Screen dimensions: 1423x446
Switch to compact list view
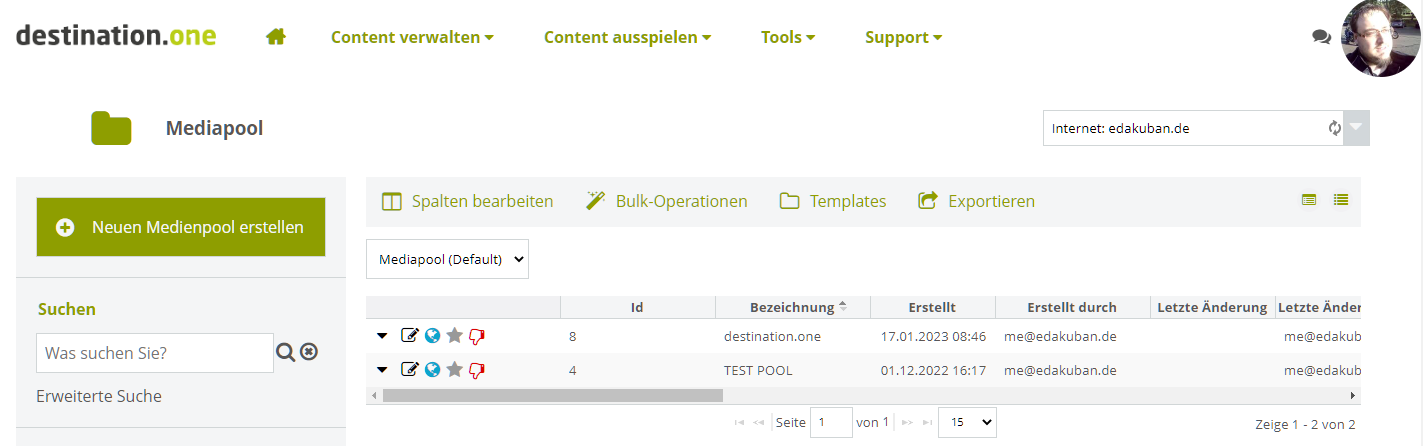pos(1341,200)
